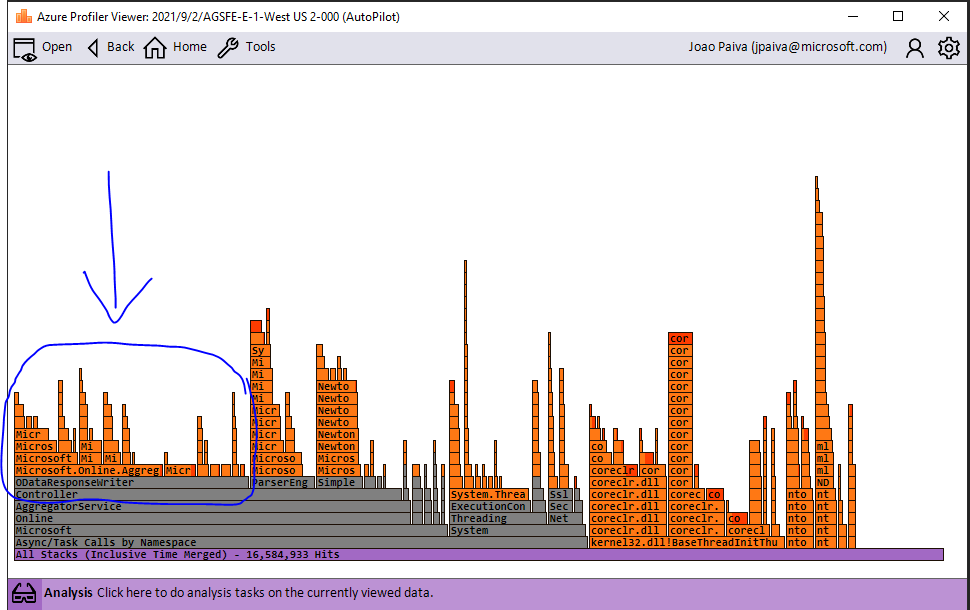Click the Home house icon
Viewport: 970px width, 610px height.
point(155,48)
